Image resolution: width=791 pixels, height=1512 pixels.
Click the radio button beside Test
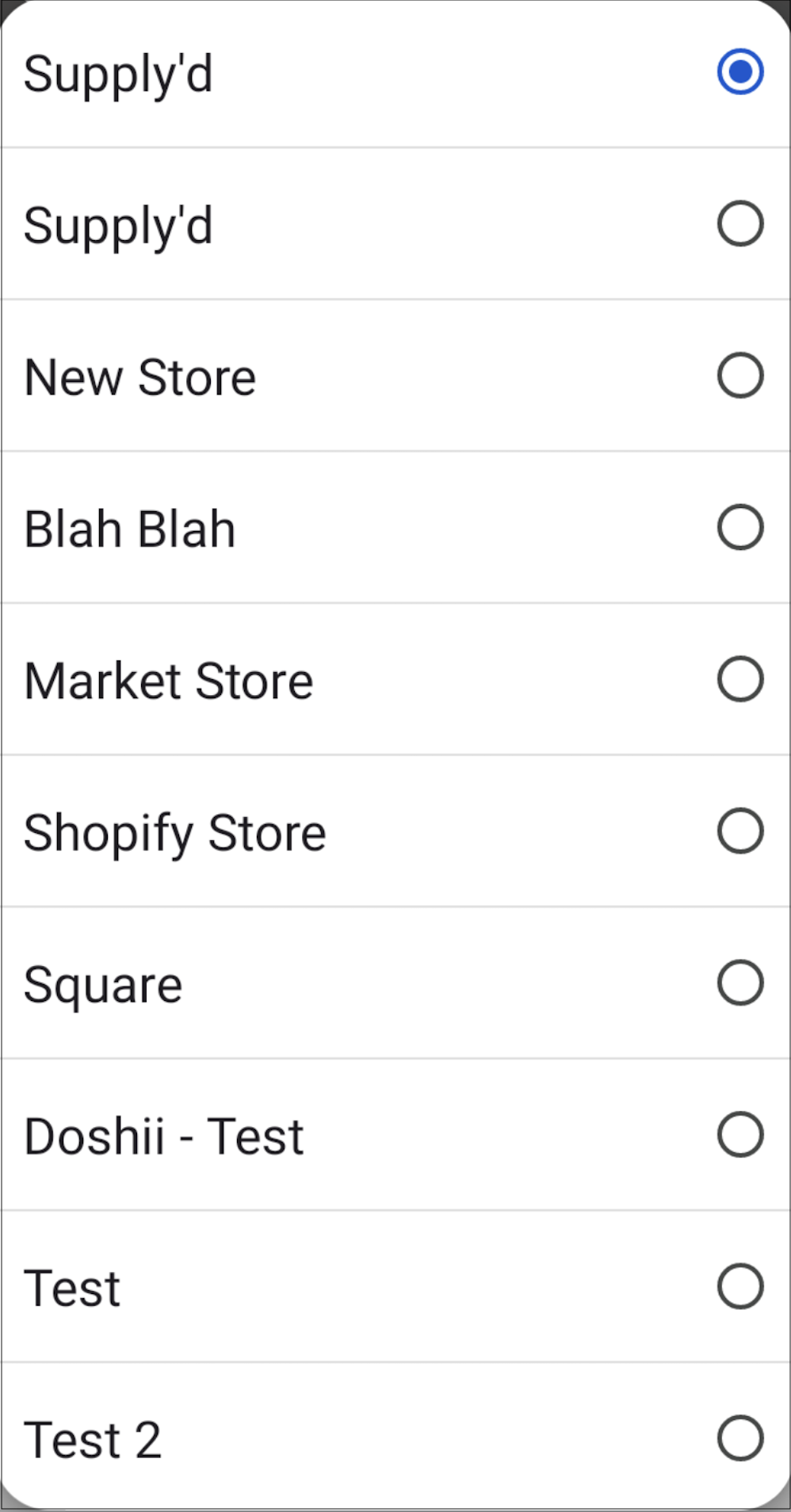tap(740, 1286)
